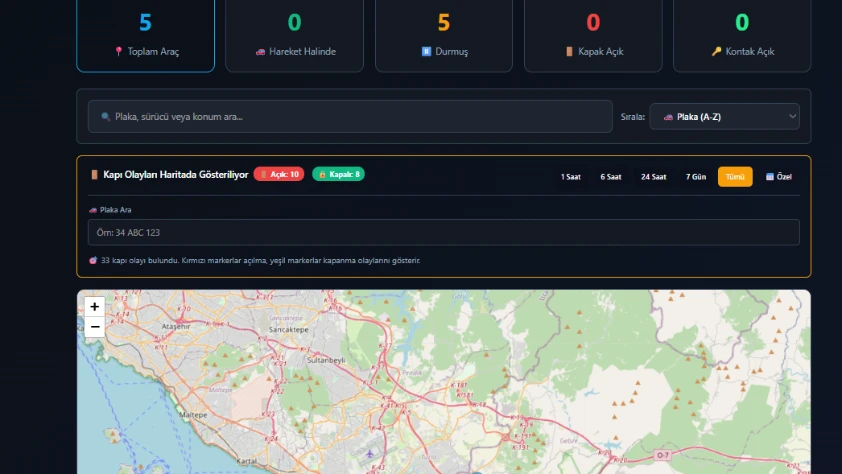Click the Toplam Araç stat card
Screen dimensions: 842x474
(x=146, y=35)
